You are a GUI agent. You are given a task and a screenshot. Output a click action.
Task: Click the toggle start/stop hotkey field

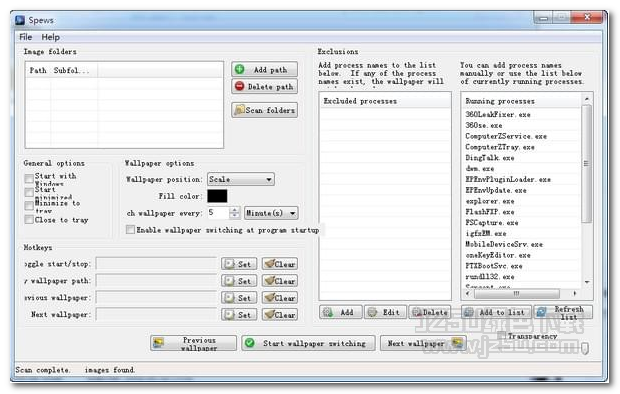tap(156, 264)
